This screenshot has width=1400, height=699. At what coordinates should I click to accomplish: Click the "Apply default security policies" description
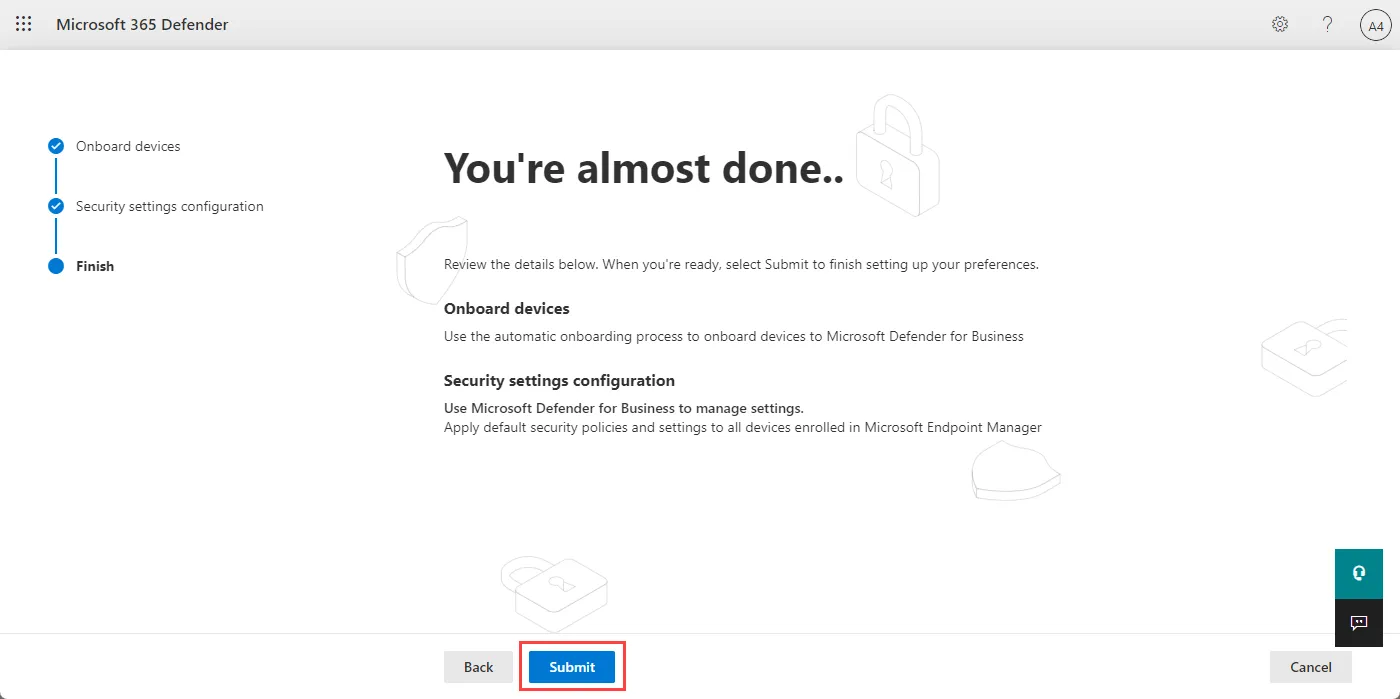[x=743, y=427]
